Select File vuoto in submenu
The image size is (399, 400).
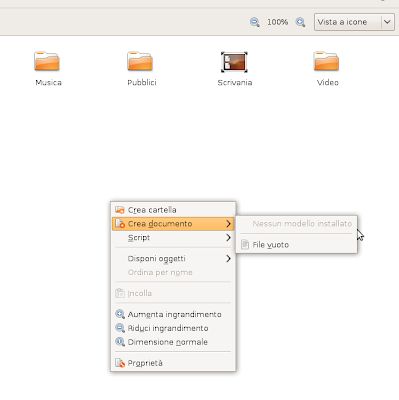point(296,245)
